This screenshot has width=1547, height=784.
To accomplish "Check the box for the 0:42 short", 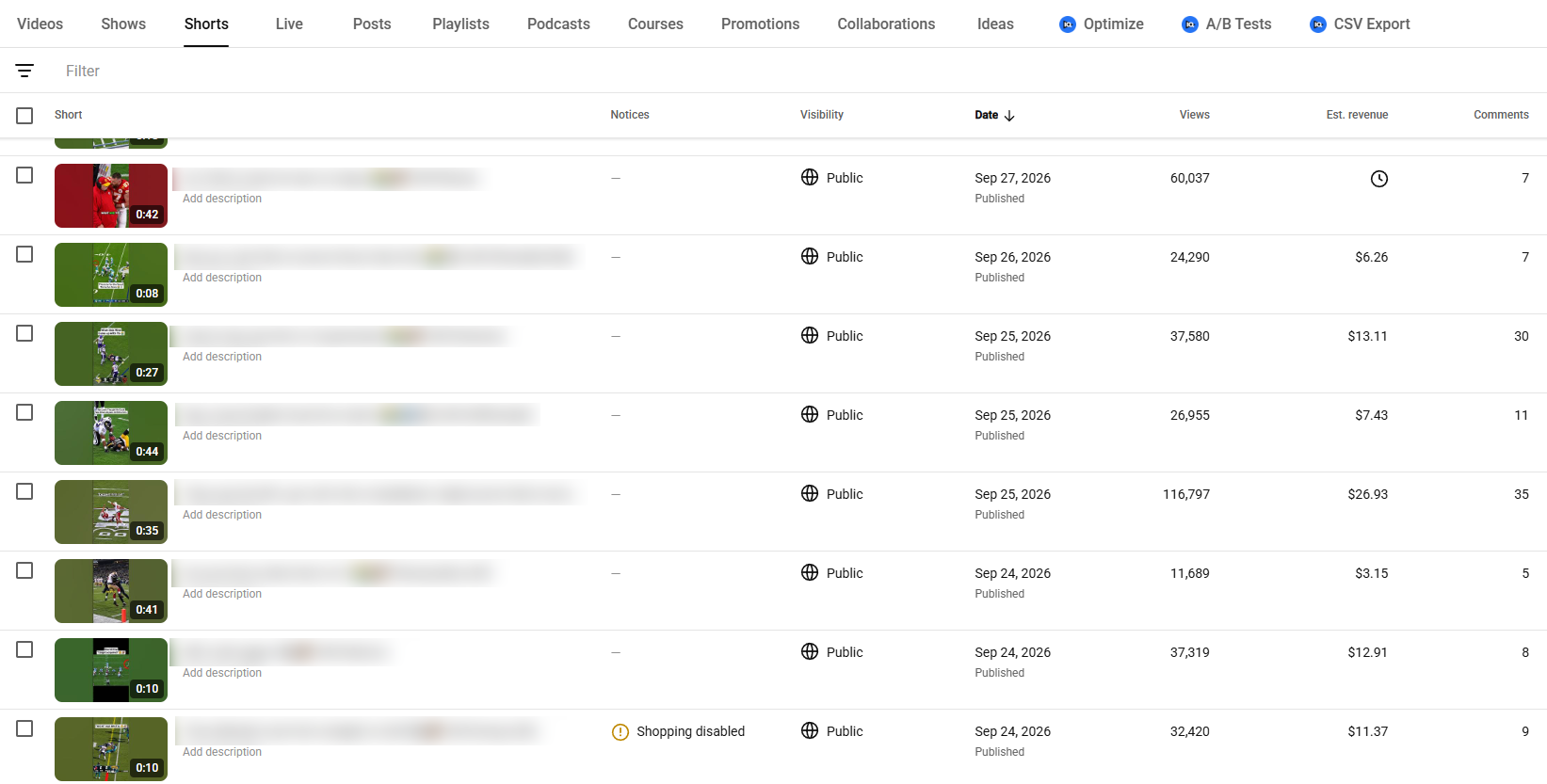I will click(x=24, y=175).
